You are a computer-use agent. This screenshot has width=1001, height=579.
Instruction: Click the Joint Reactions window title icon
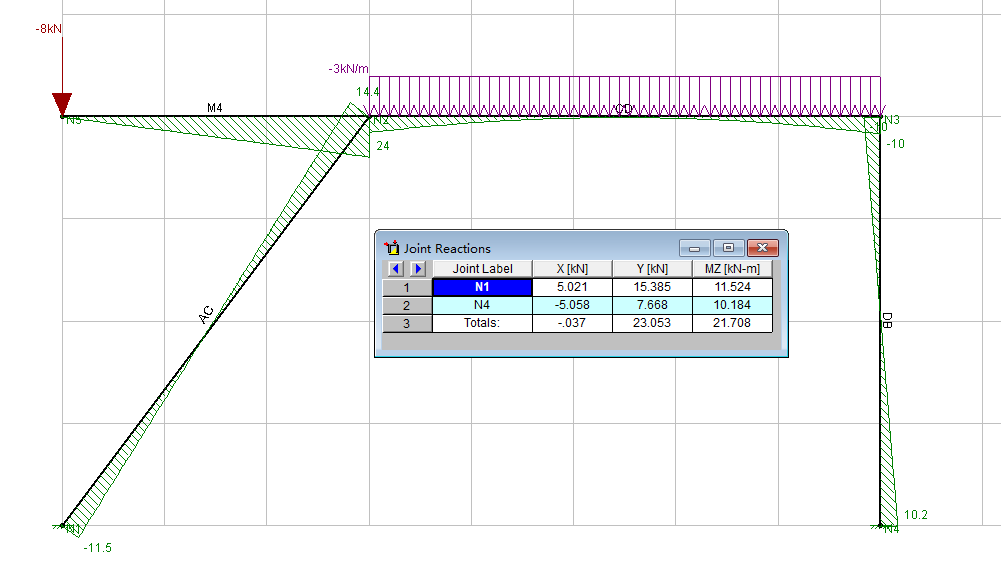click(392, 248)
